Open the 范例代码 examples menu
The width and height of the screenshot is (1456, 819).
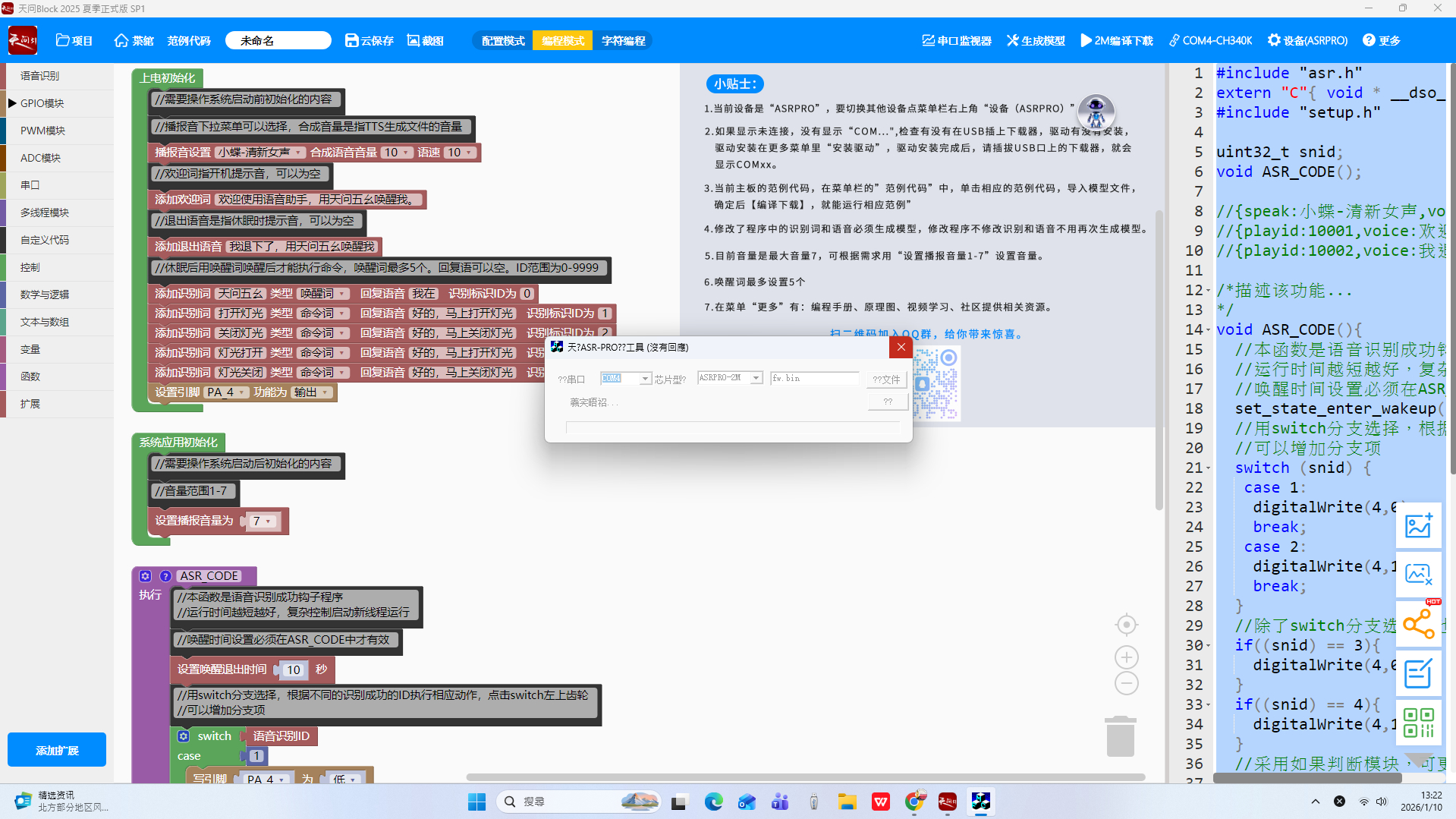click(x=189, y=41)
